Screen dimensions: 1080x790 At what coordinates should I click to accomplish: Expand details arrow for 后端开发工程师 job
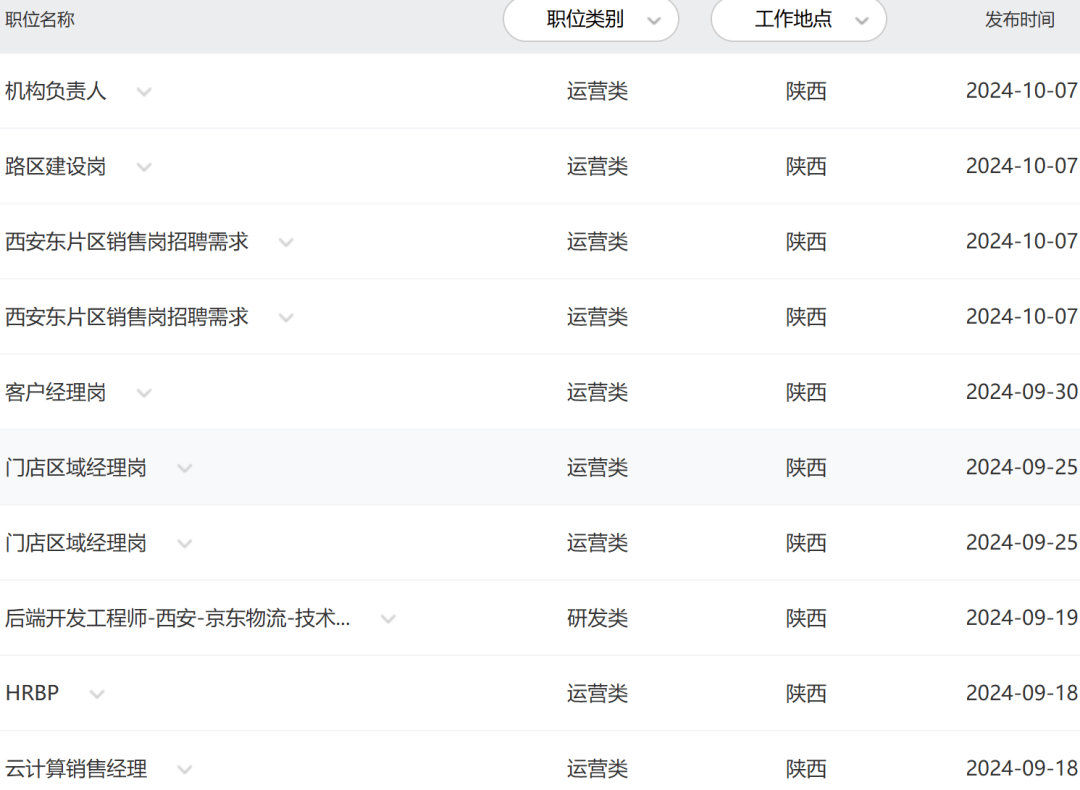pos(388,619)
